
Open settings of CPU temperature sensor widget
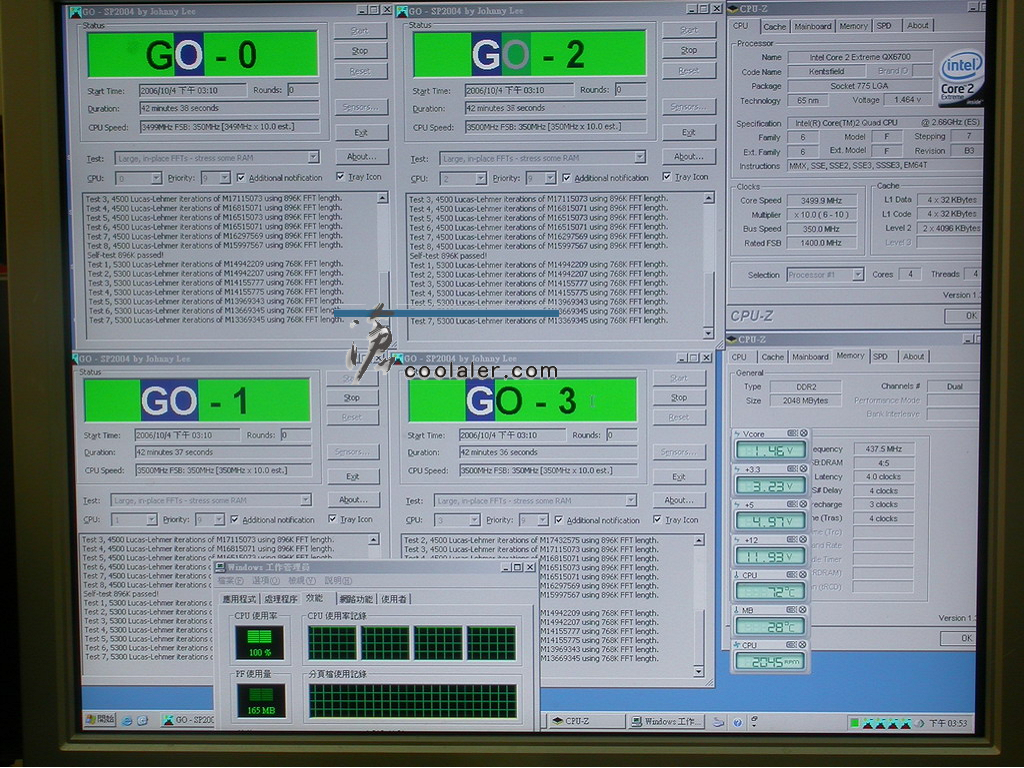click(791, 575)
